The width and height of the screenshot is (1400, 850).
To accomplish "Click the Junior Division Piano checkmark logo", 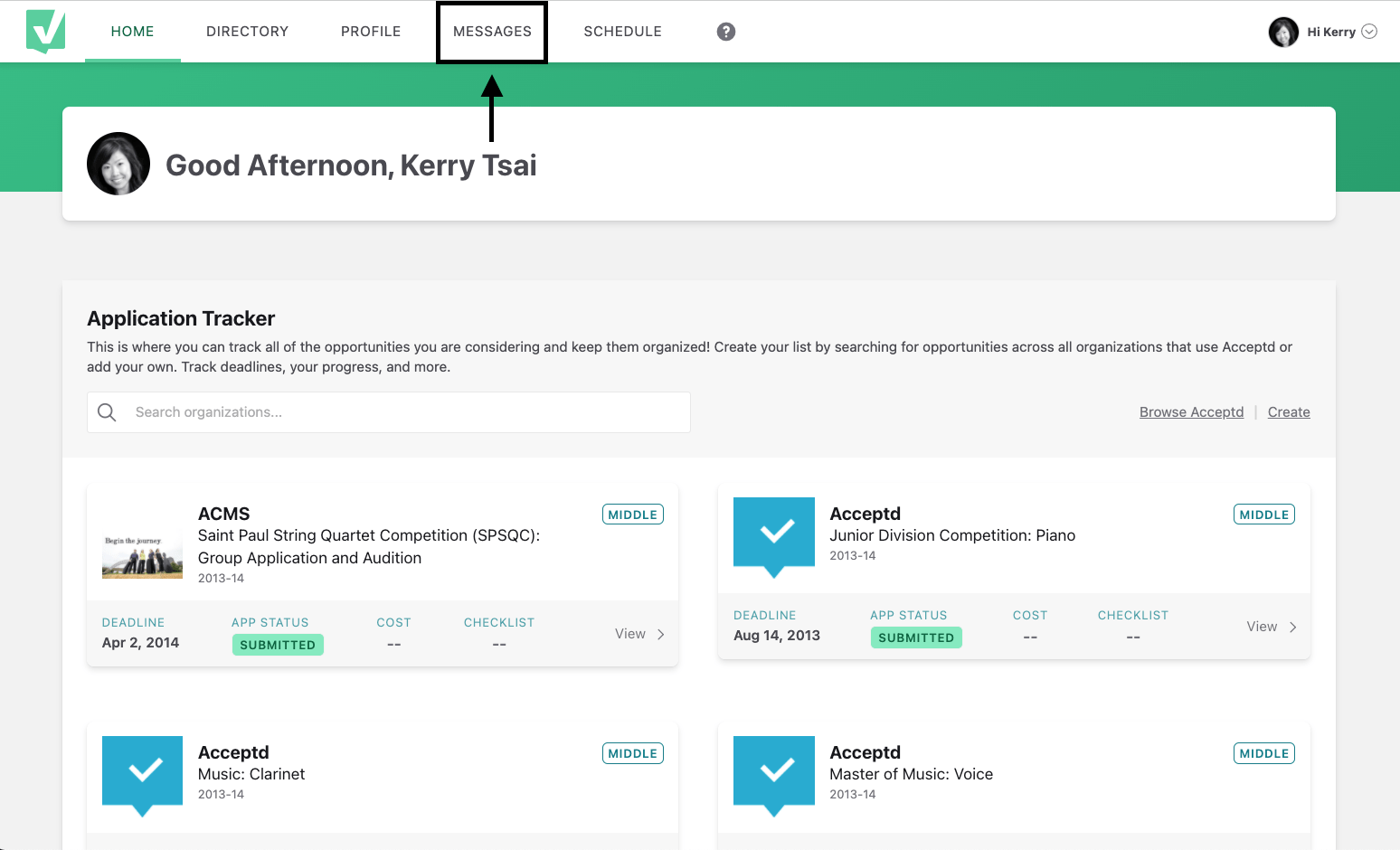I will pos(774,537).
